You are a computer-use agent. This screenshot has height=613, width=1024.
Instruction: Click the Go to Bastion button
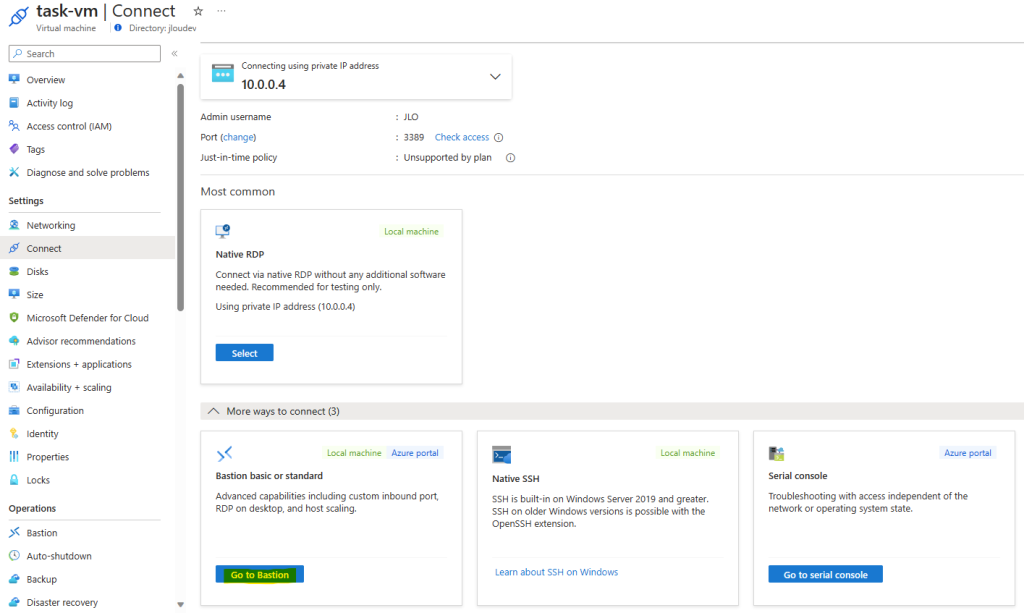click(259, 574)
